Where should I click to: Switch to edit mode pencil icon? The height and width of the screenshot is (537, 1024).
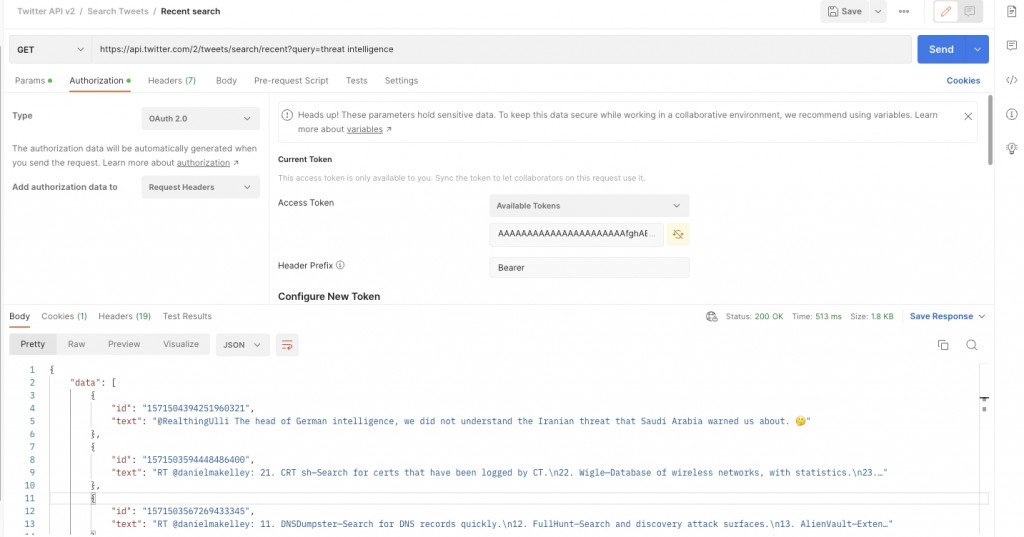click(x=946, y=11)
